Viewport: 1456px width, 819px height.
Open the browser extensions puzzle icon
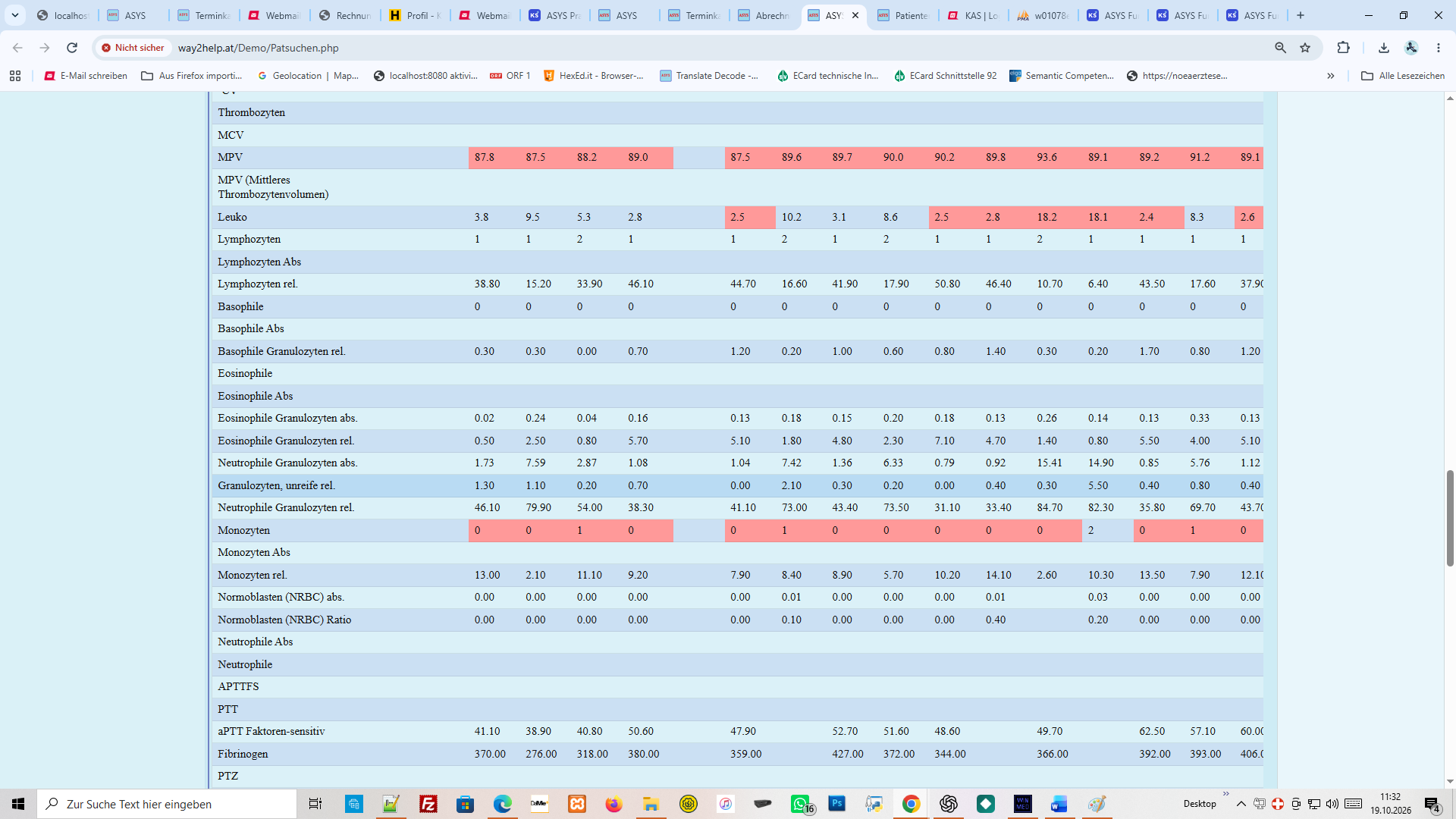(1343, 48)
